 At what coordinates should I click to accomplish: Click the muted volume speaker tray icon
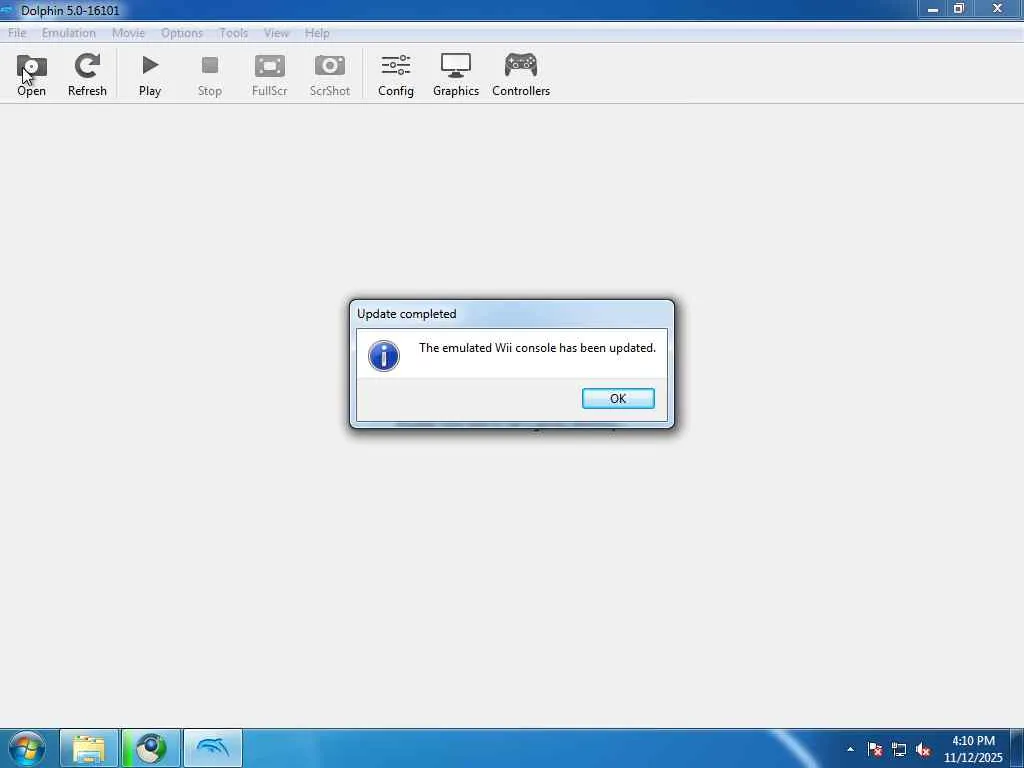tap(923, 749)
